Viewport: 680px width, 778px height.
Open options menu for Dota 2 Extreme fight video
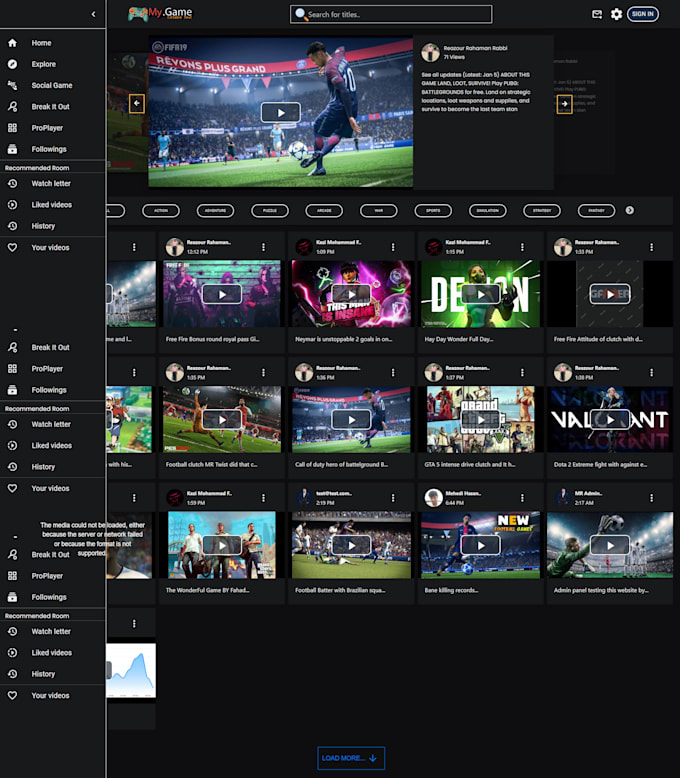(x=652, y=373)
